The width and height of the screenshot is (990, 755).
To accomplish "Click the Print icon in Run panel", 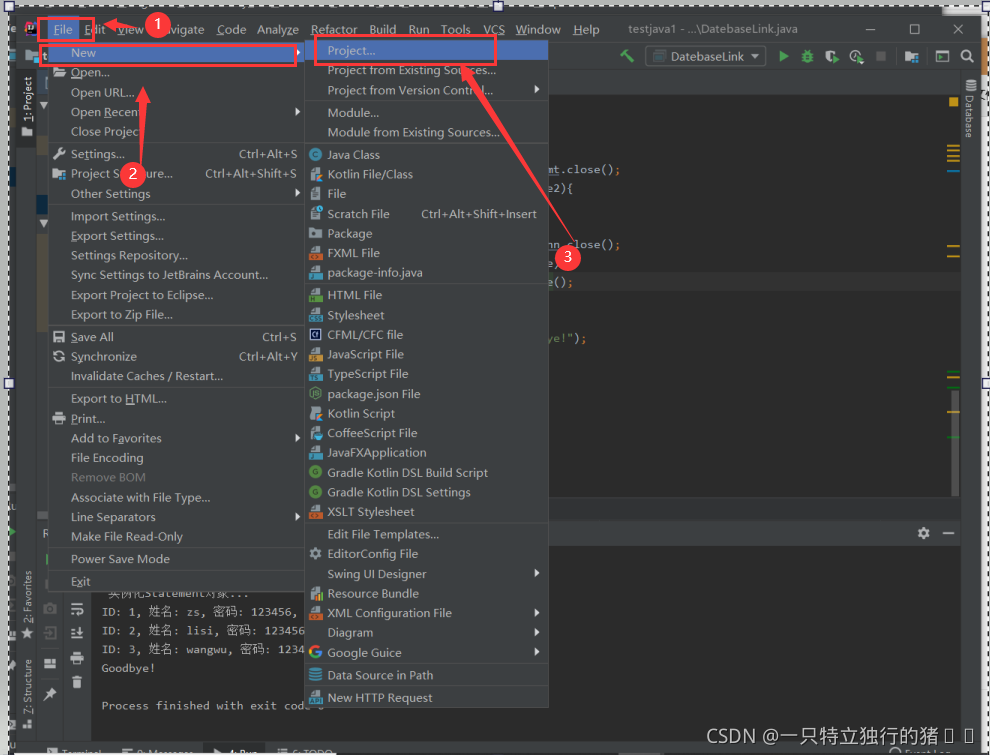I will pyautogui.click(x=77, y=658).
